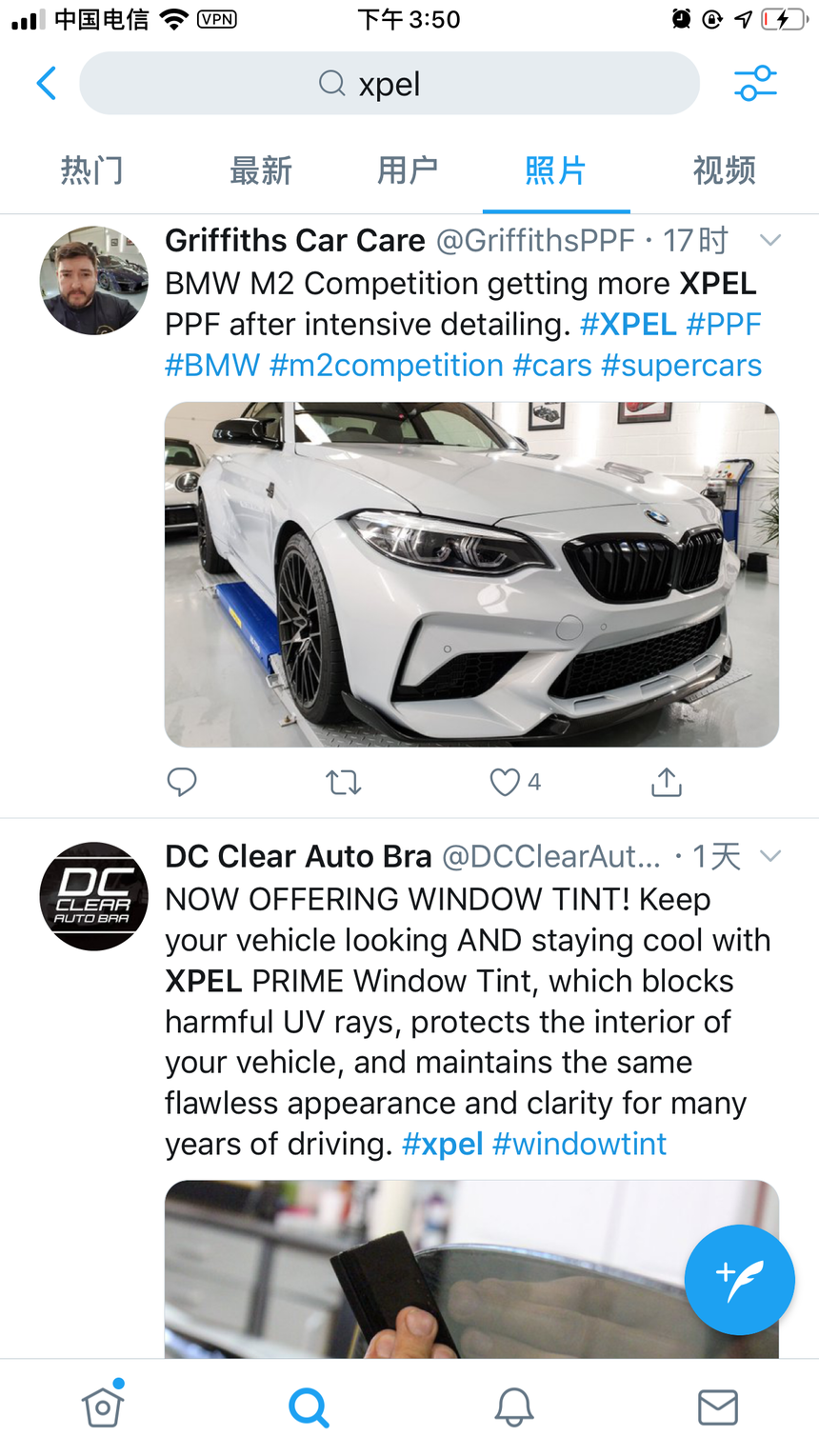Open direct messages envelope
The width and height of the screenshot is (819, 1456).
pyautogui.click(x=717, y=1407)
